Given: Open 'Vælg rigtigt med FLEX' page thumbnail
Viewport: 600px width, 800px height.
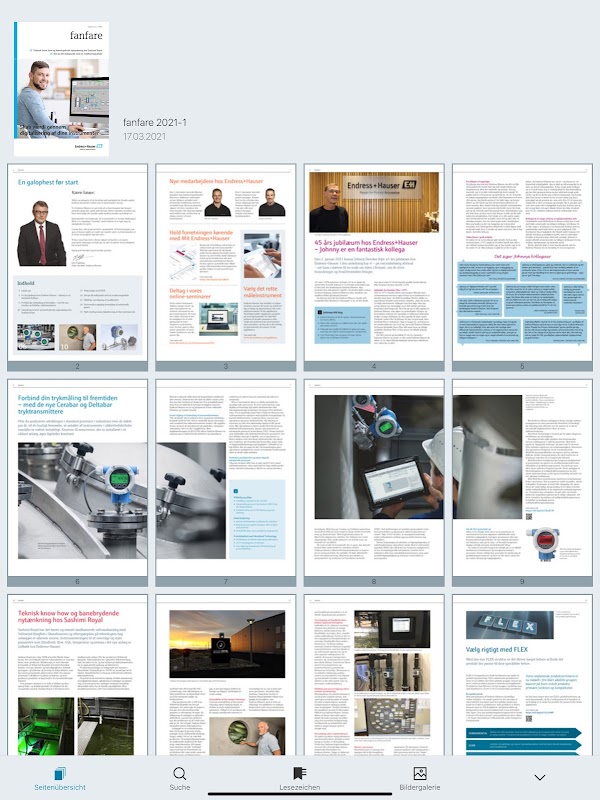Looking at the screenshot, I should pyautogui.click(x=522, y=675).
